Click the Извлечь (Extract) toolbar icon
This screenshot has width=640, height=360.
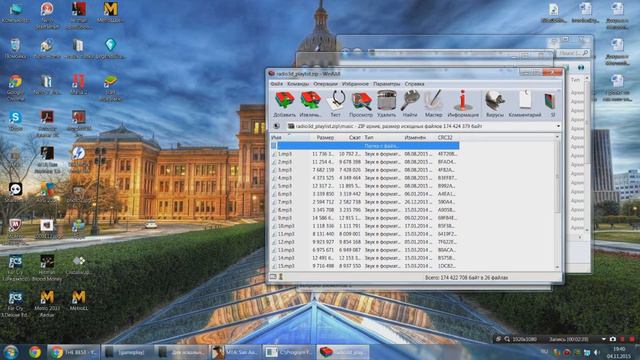click(x=310, y=104)
